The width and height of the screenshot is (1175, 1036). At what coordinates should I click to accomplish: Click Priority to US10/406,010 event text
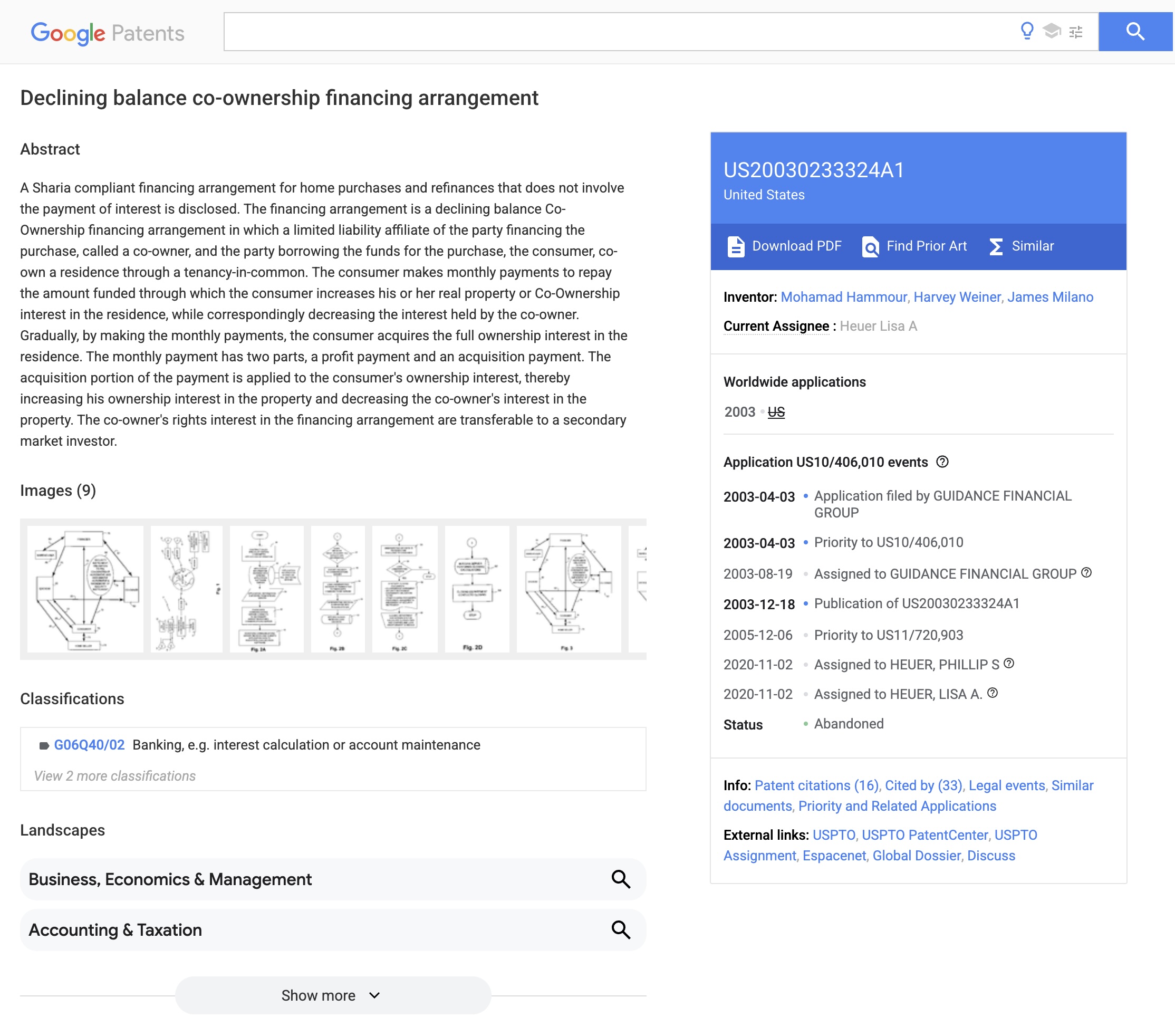(x=888, y=542)
